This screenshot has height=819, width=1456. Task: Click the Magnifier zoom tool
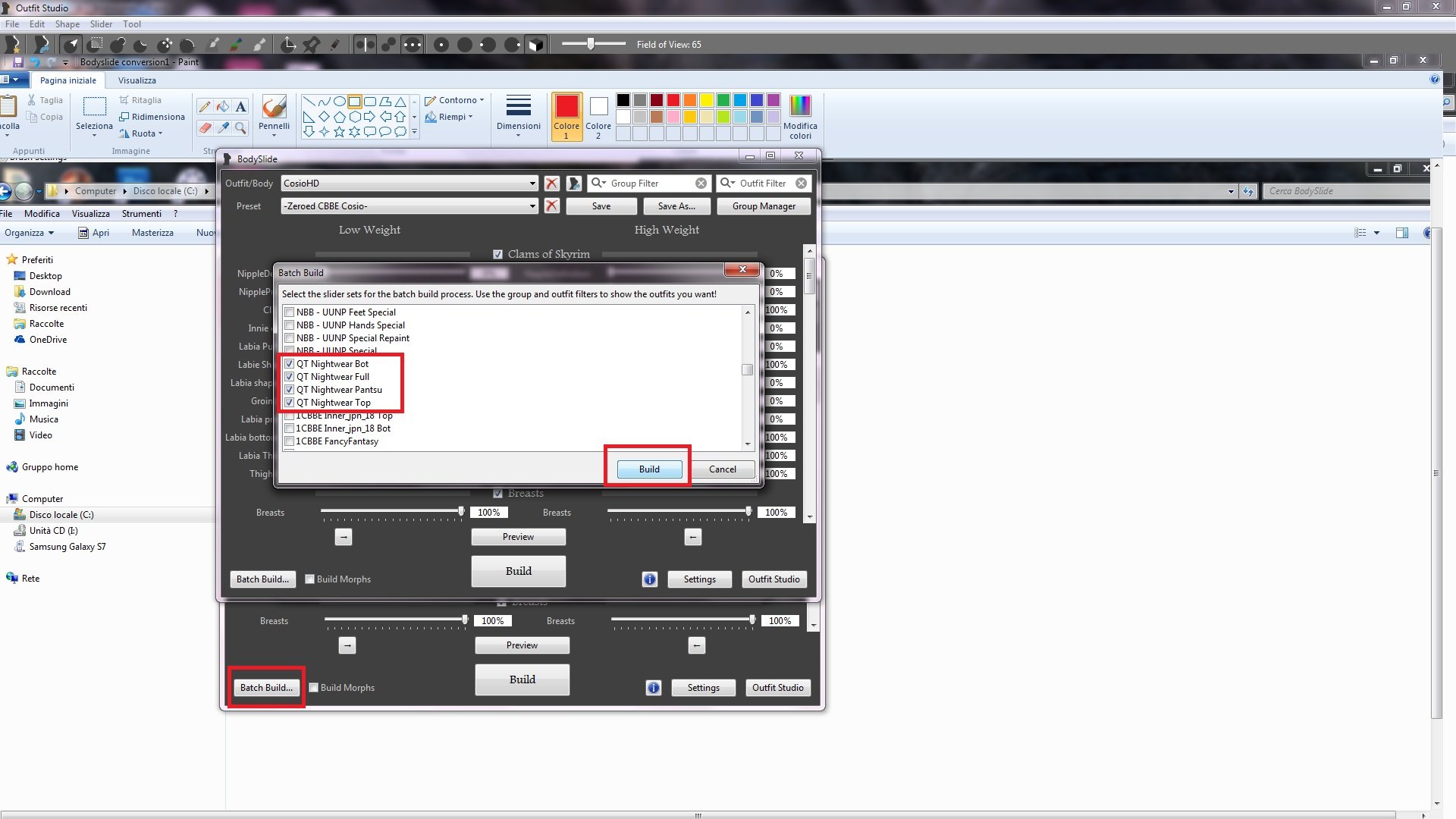click(240, 128)
